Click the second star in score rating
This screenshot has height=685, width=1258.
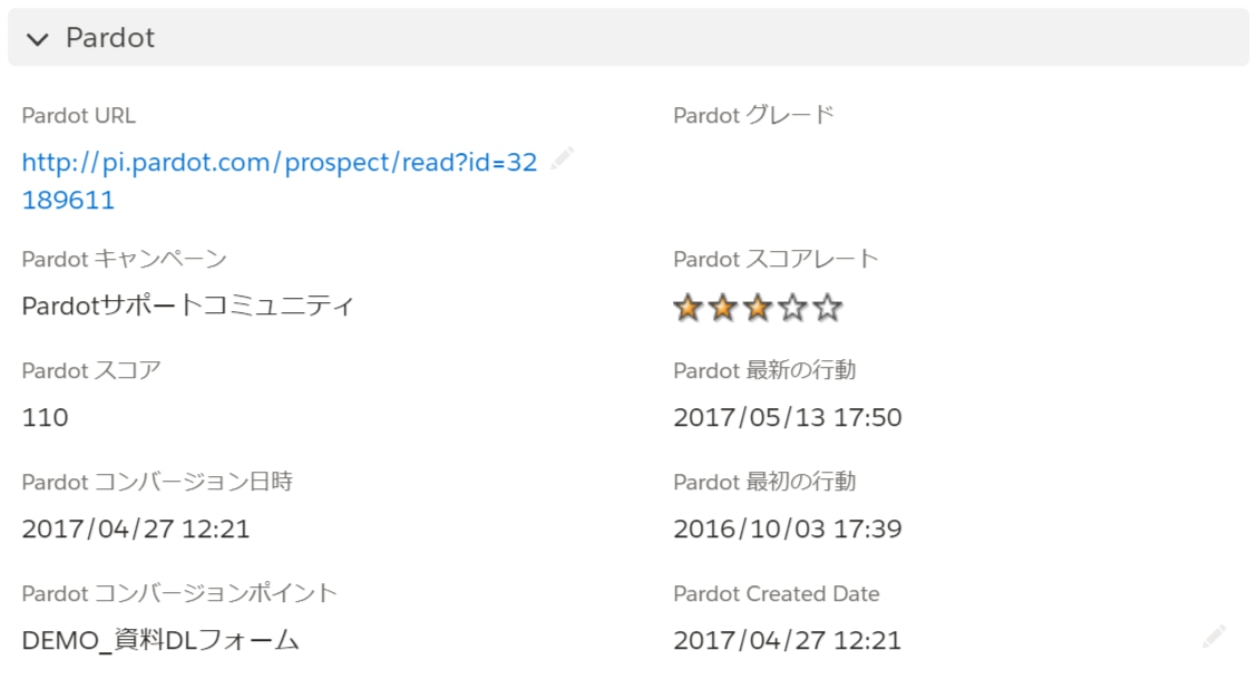pos(722,309)
